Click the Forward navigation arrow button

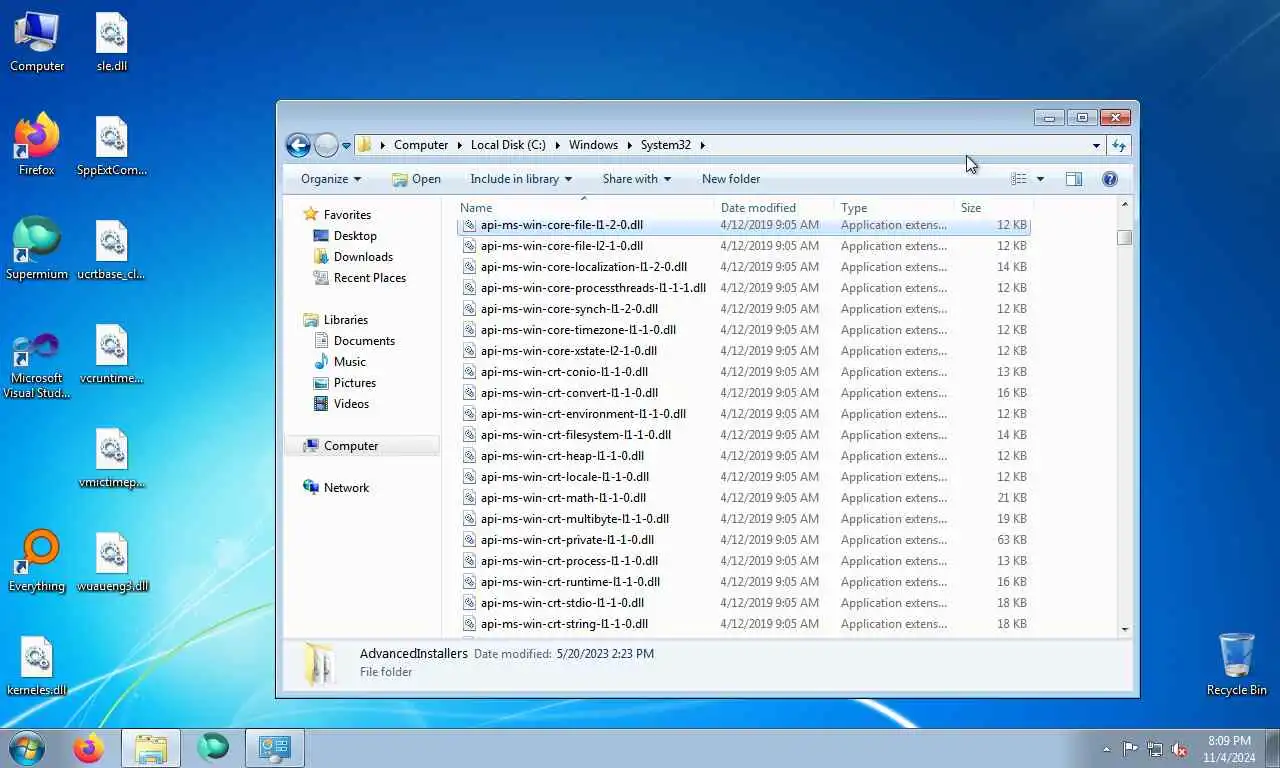326,145
